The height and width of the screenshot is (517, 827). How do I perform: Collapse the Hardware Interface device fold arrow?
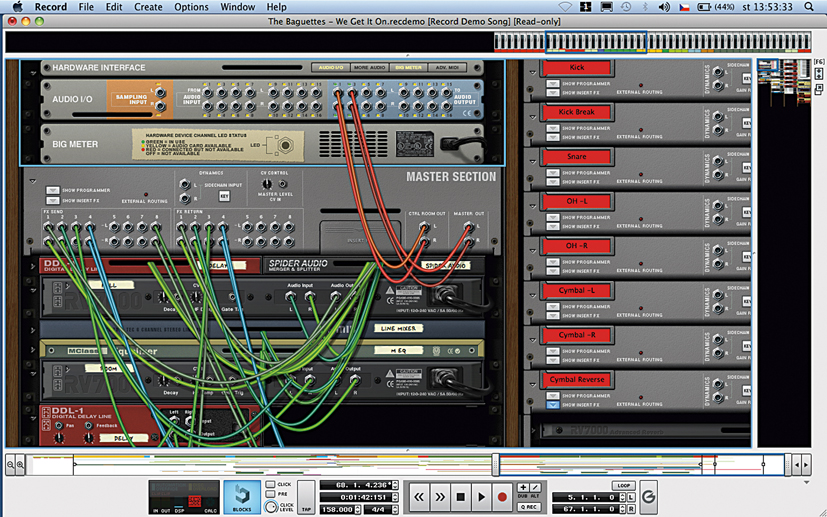tap(33, 73)
